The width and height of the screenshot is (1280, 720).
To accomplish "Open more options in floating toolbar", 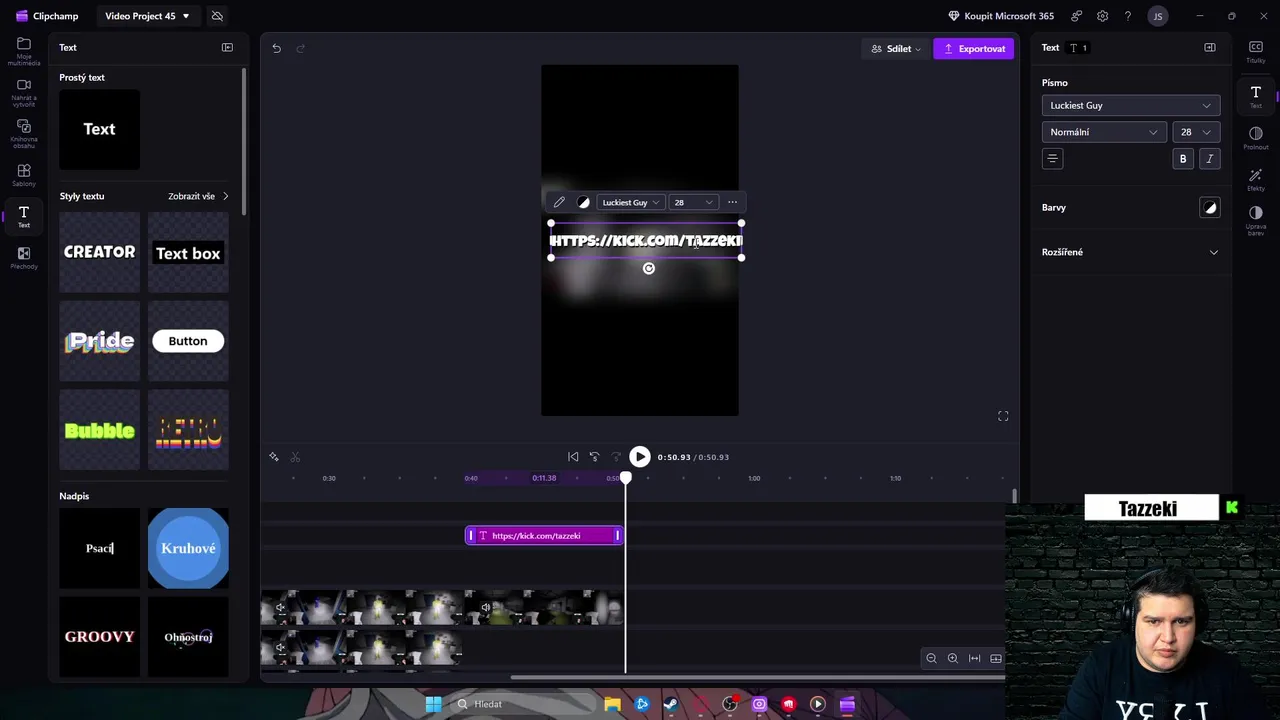I will coord(732,202).
